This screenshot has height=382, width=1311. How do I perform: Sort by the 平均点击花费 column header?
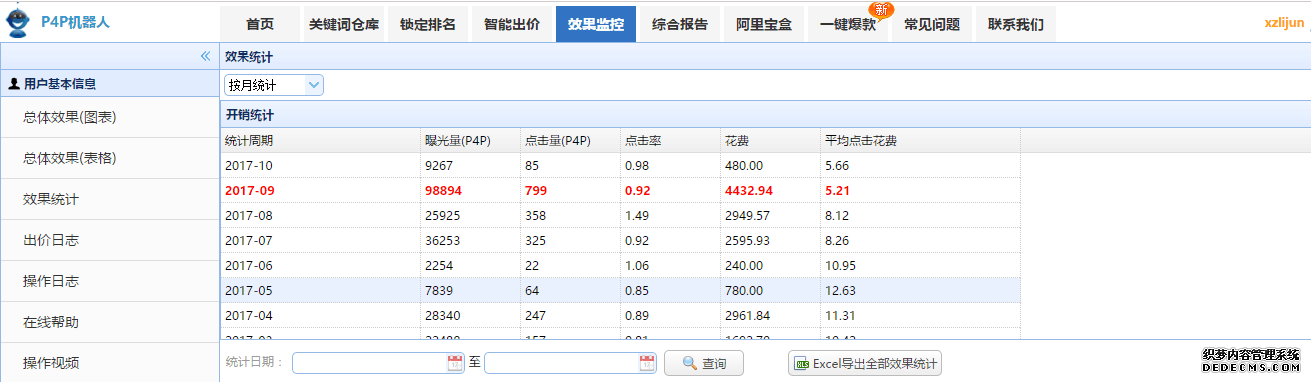(920, 141)
